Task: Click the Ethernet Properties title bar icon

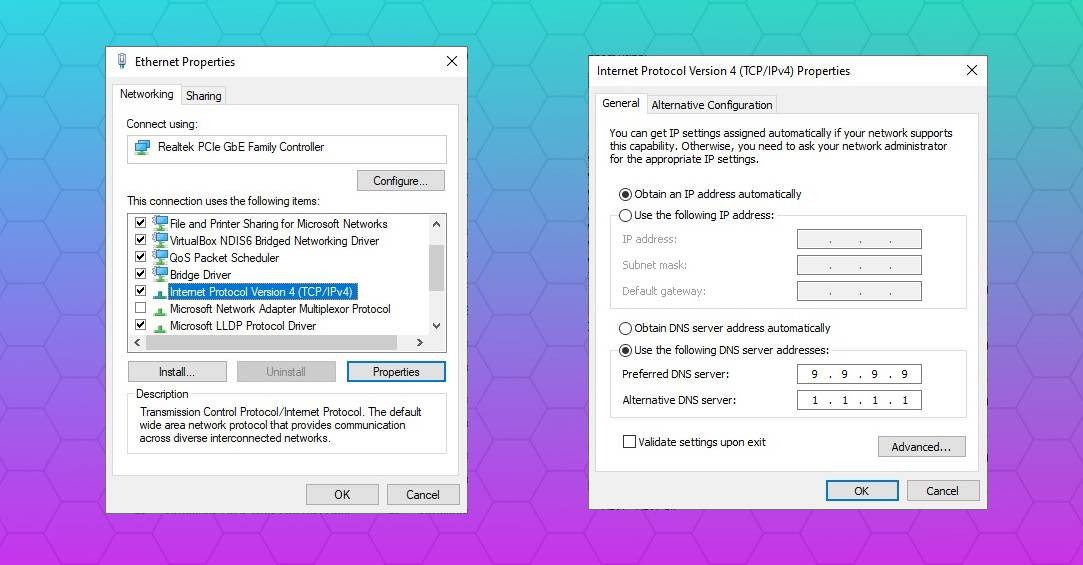Action: click(x=122, y=61)
